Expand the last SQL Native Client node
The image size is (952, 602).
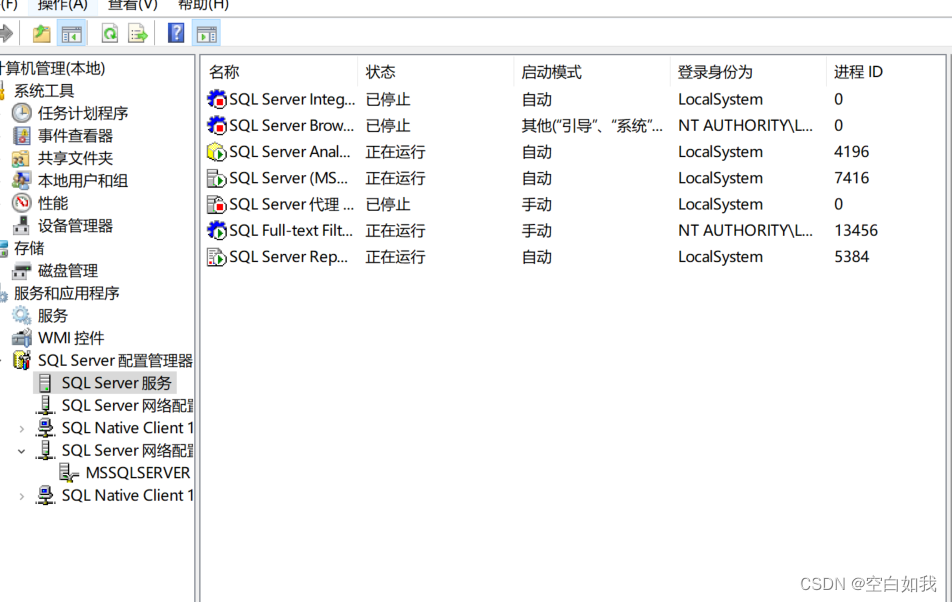(22, 496)
